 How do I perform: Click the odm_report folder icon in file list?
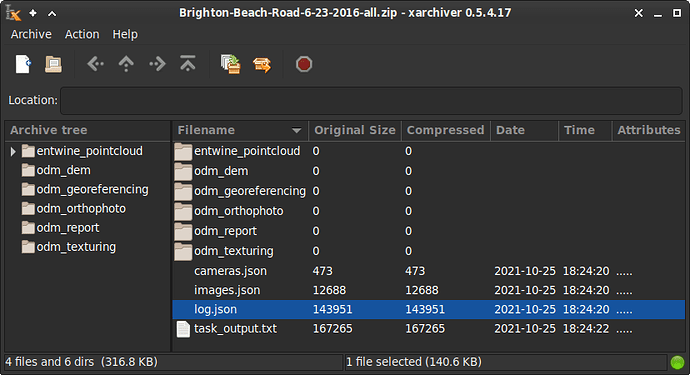[x=183, y=232]
